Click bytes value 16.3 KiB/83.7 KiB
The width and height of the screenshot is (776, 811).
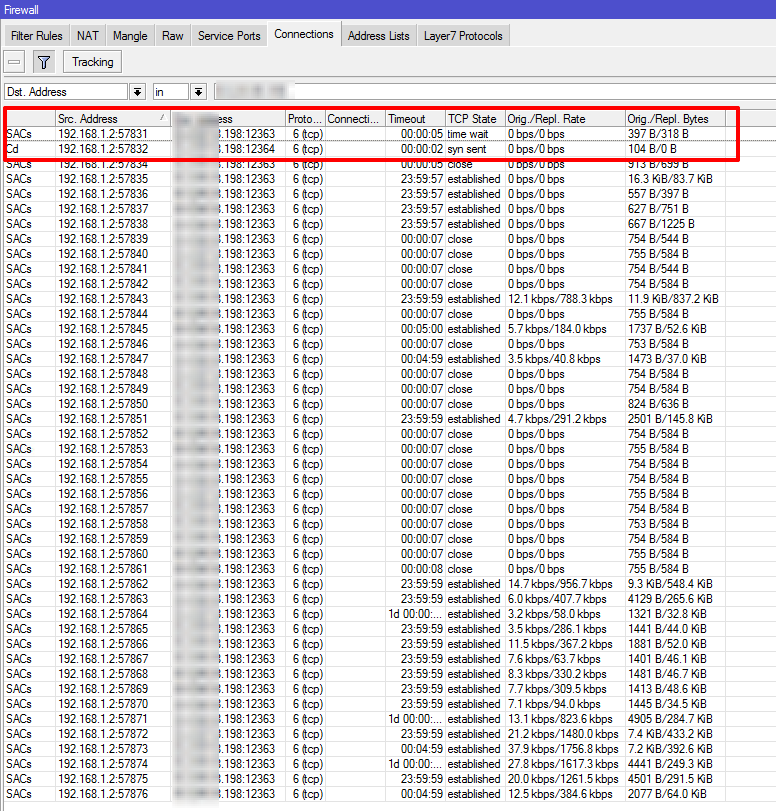[670, 179]
